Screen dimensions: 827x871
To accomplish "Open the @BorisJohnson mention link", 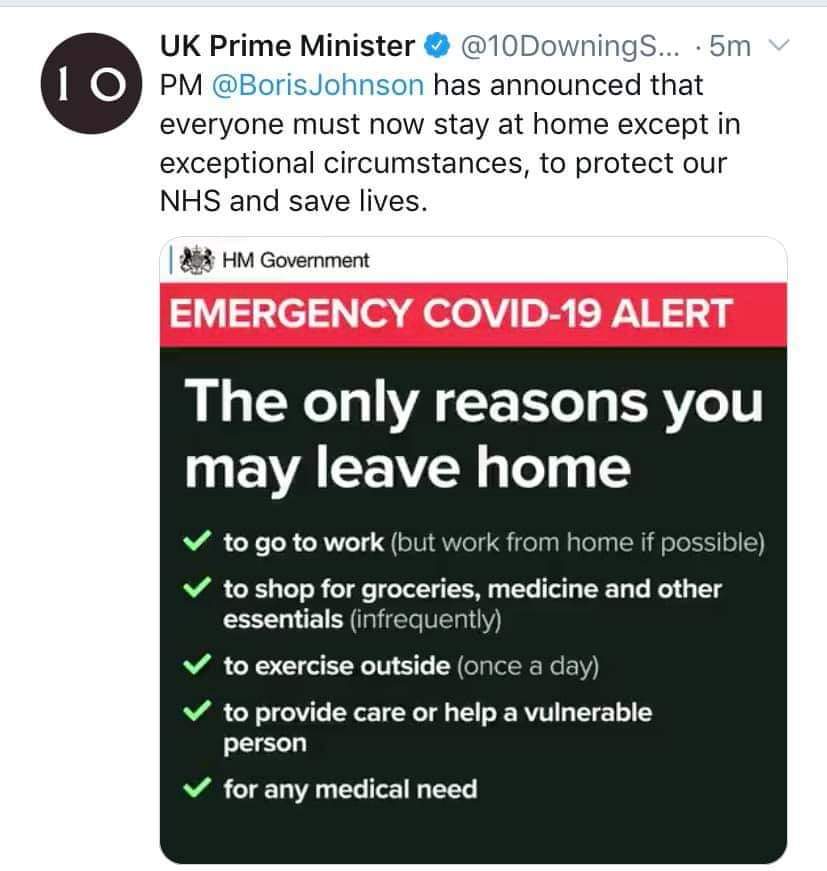I will pos(318,85).
